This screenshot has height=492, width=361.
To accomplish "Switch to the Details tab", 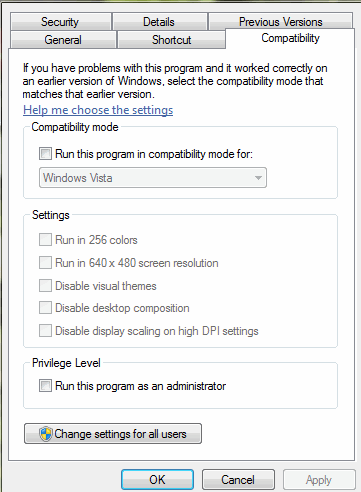I will coord(159,22).
